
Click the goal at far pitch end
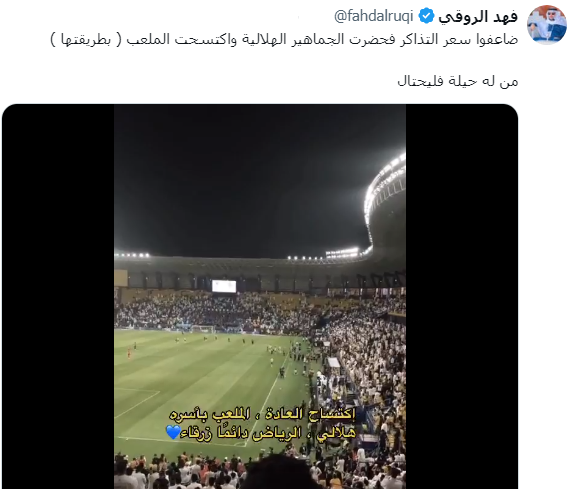[x=203, y=329]
